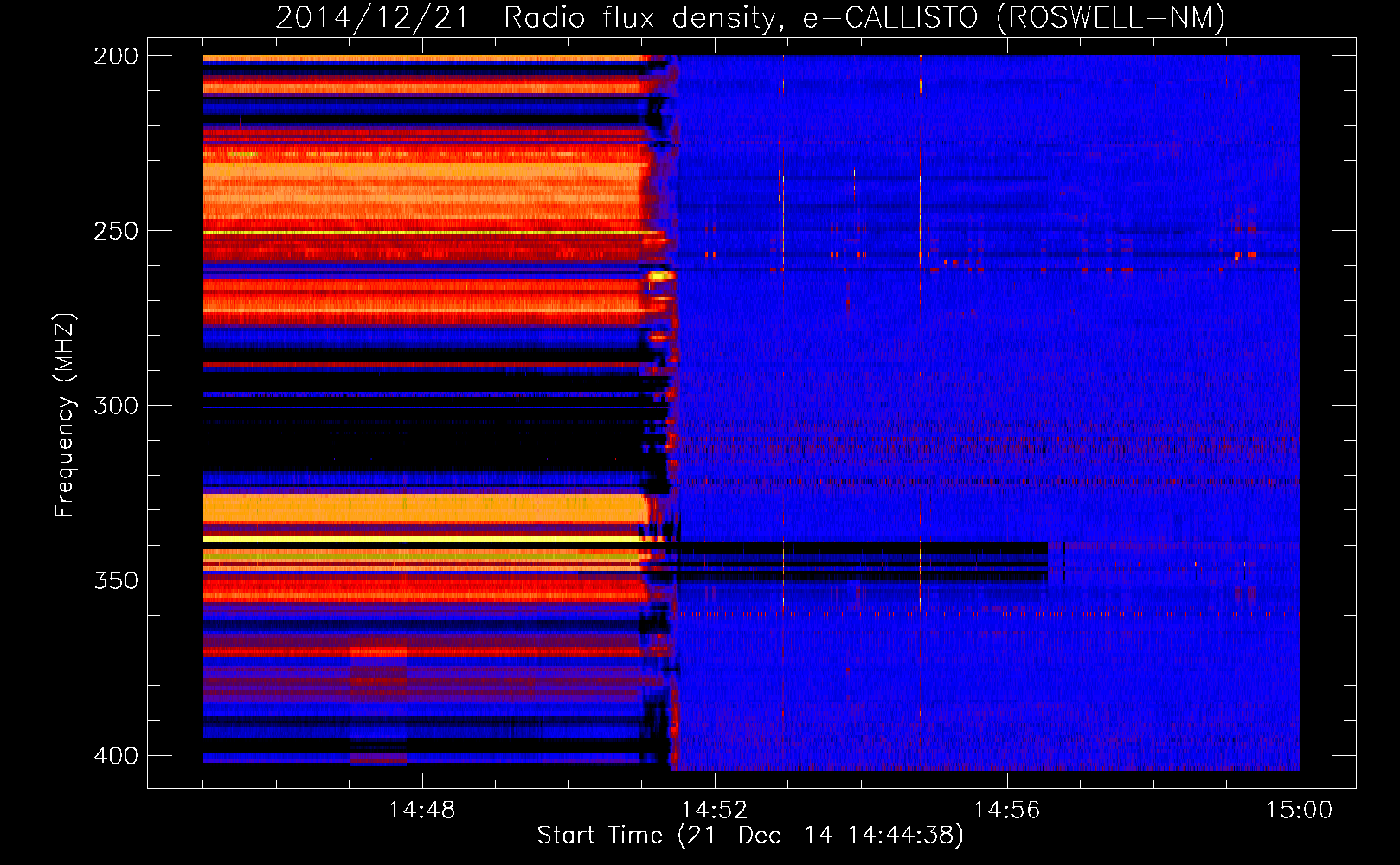Click the 200 frequency tick label
The image size is (1400, 865).
pyautogui.click(x=116, y=56)
